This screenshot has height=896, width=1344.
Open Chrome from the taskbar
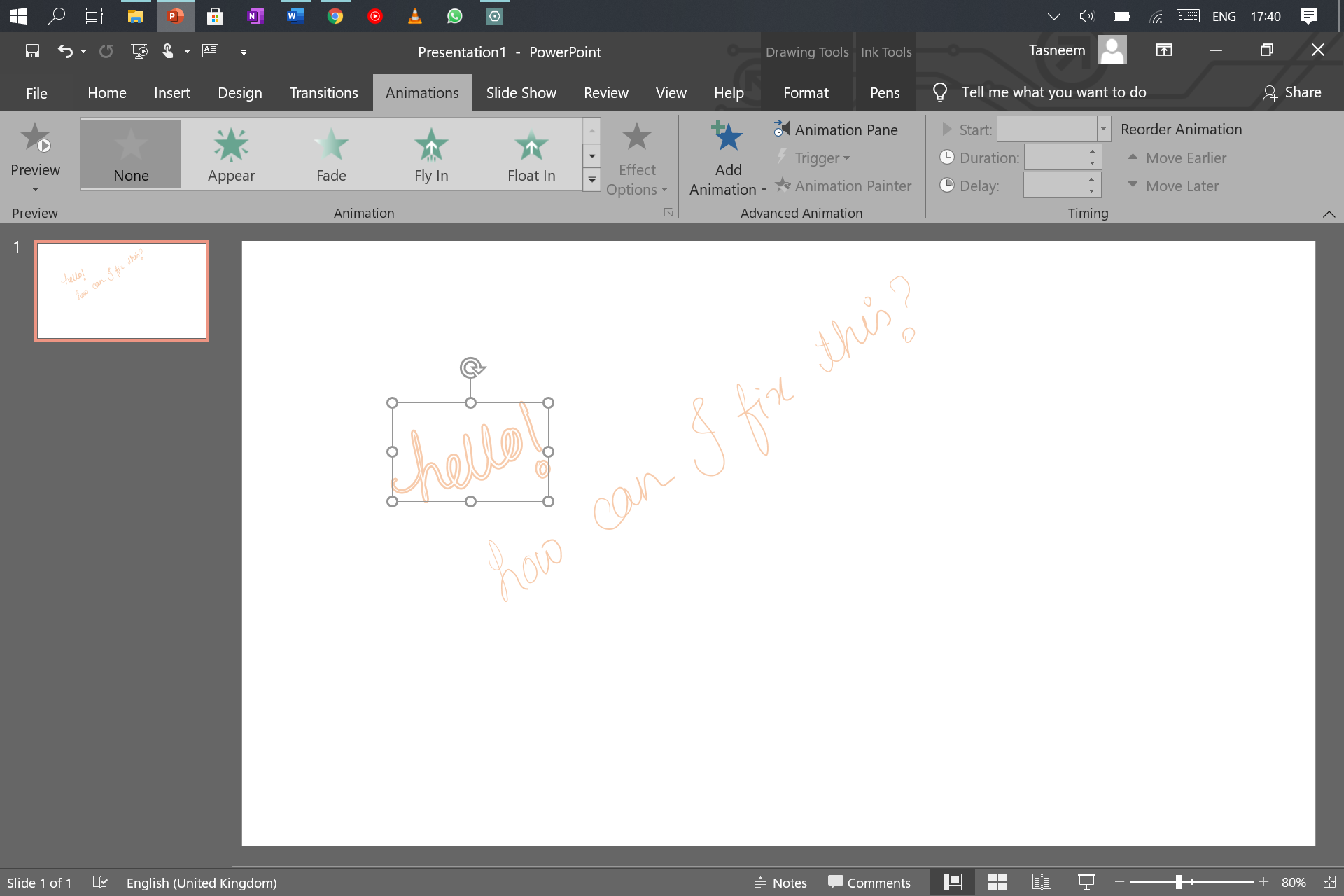pos(335,15)
